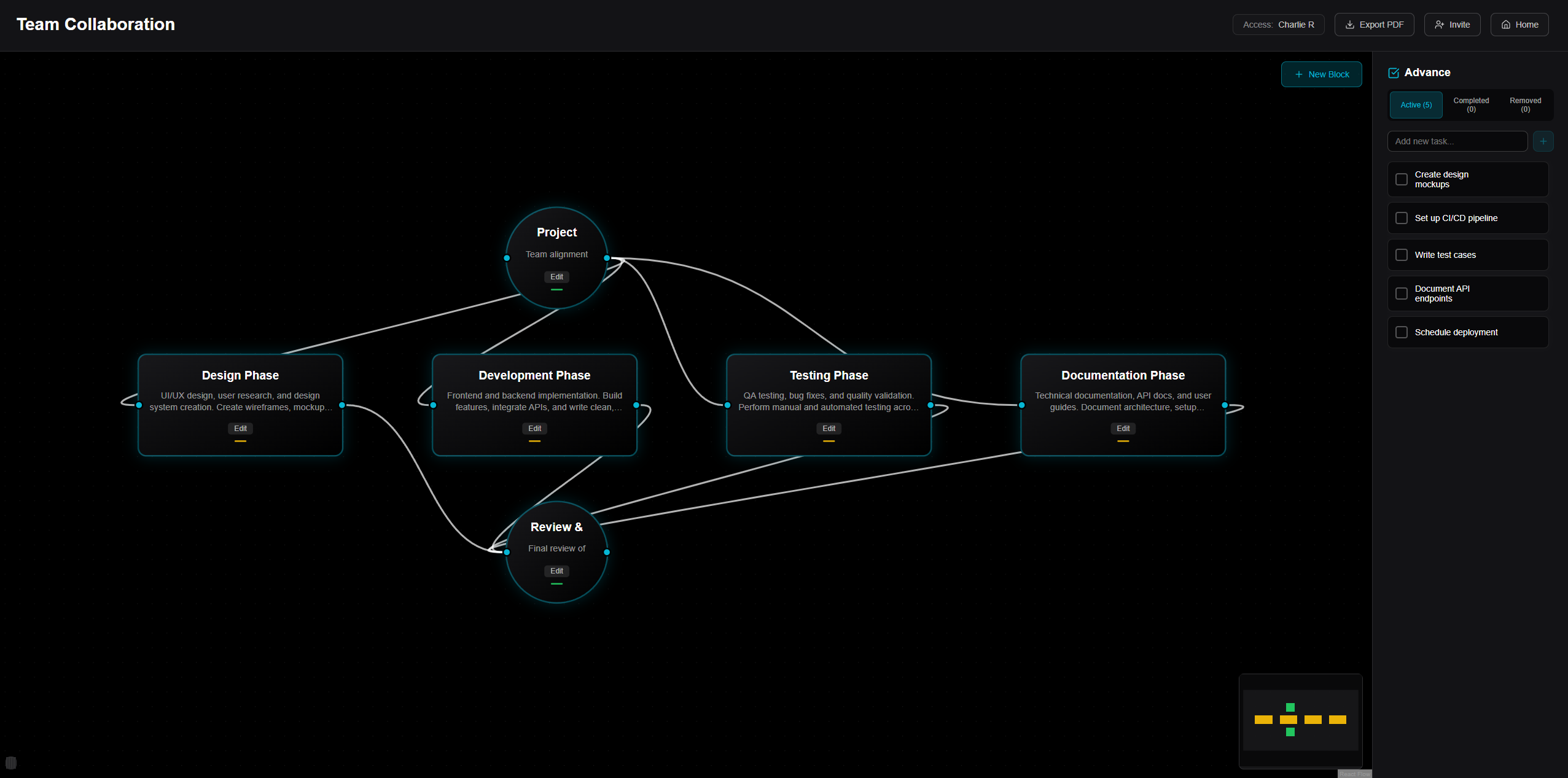Screen dimensions: 1568x778
Task: Switch to the Completed (0) tab
Action: (1471, 104)
